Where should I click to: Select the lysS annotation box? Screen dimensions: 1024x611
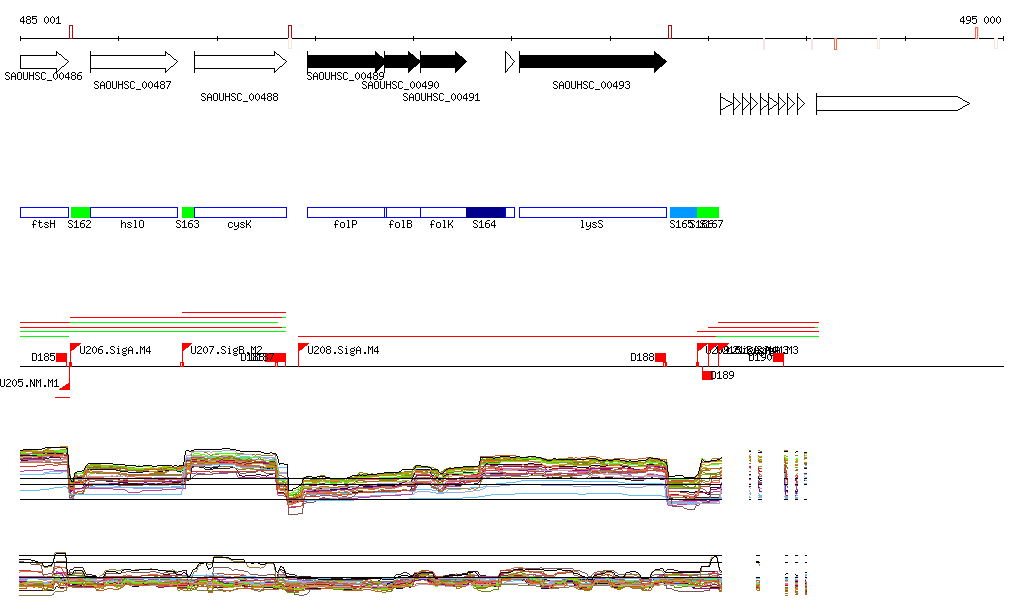click(x=592, y=212)
